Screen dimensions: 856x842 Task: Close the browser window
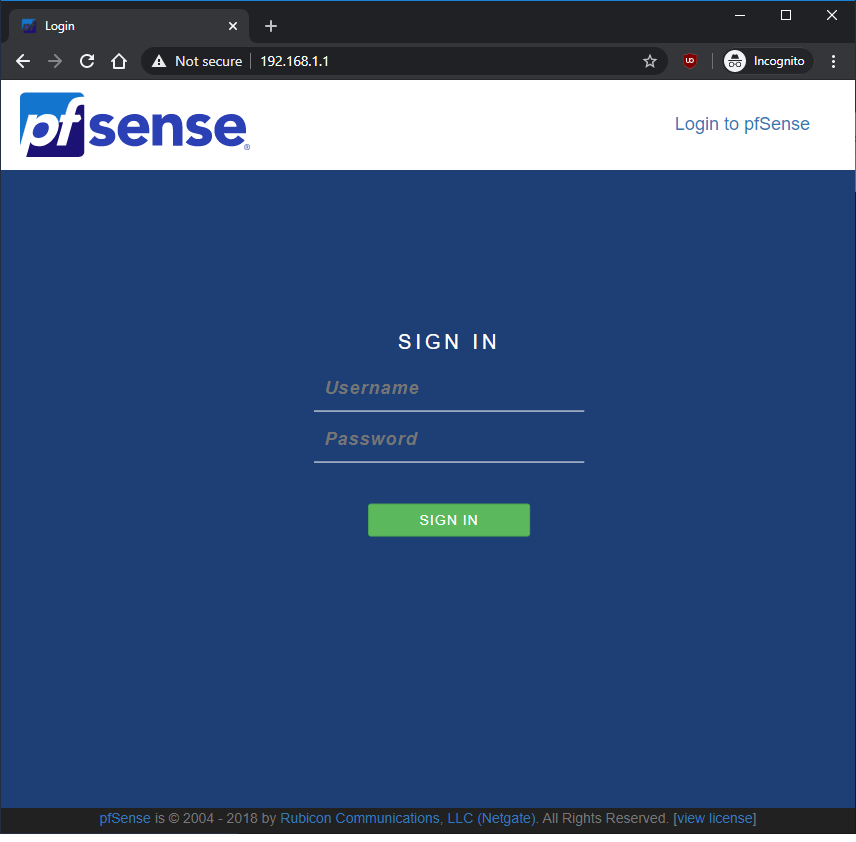click(831, 15)
